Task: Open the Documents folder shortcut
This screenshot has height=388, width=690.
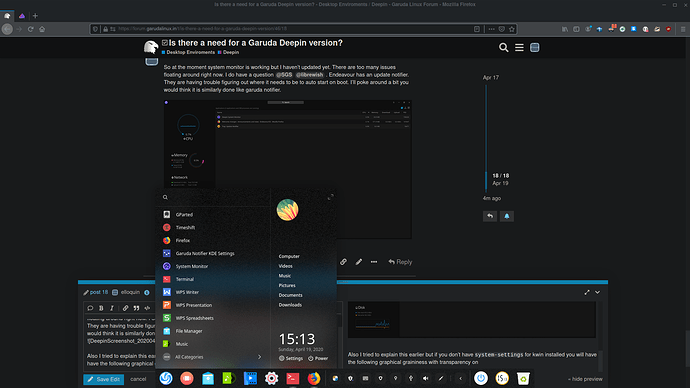Action: [x=290, y=295]
